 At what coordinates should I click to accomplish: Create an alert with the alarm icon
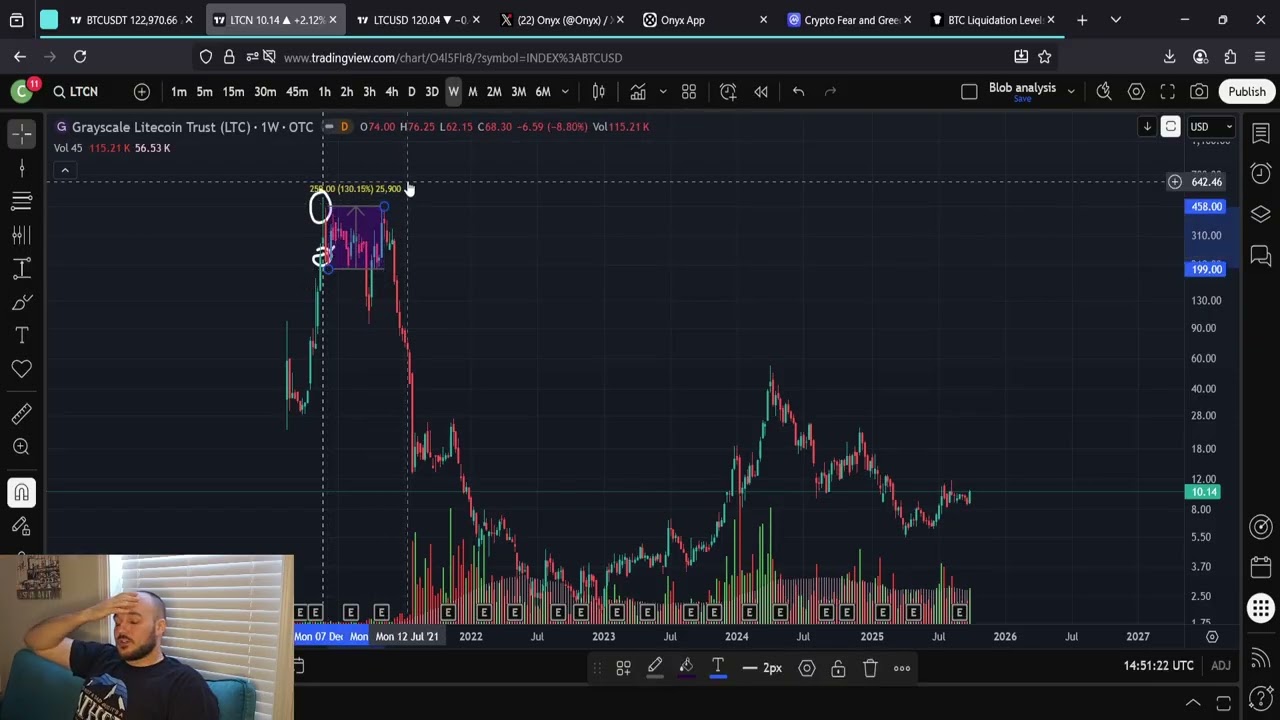pyautogui.click(x=728, y=92)
